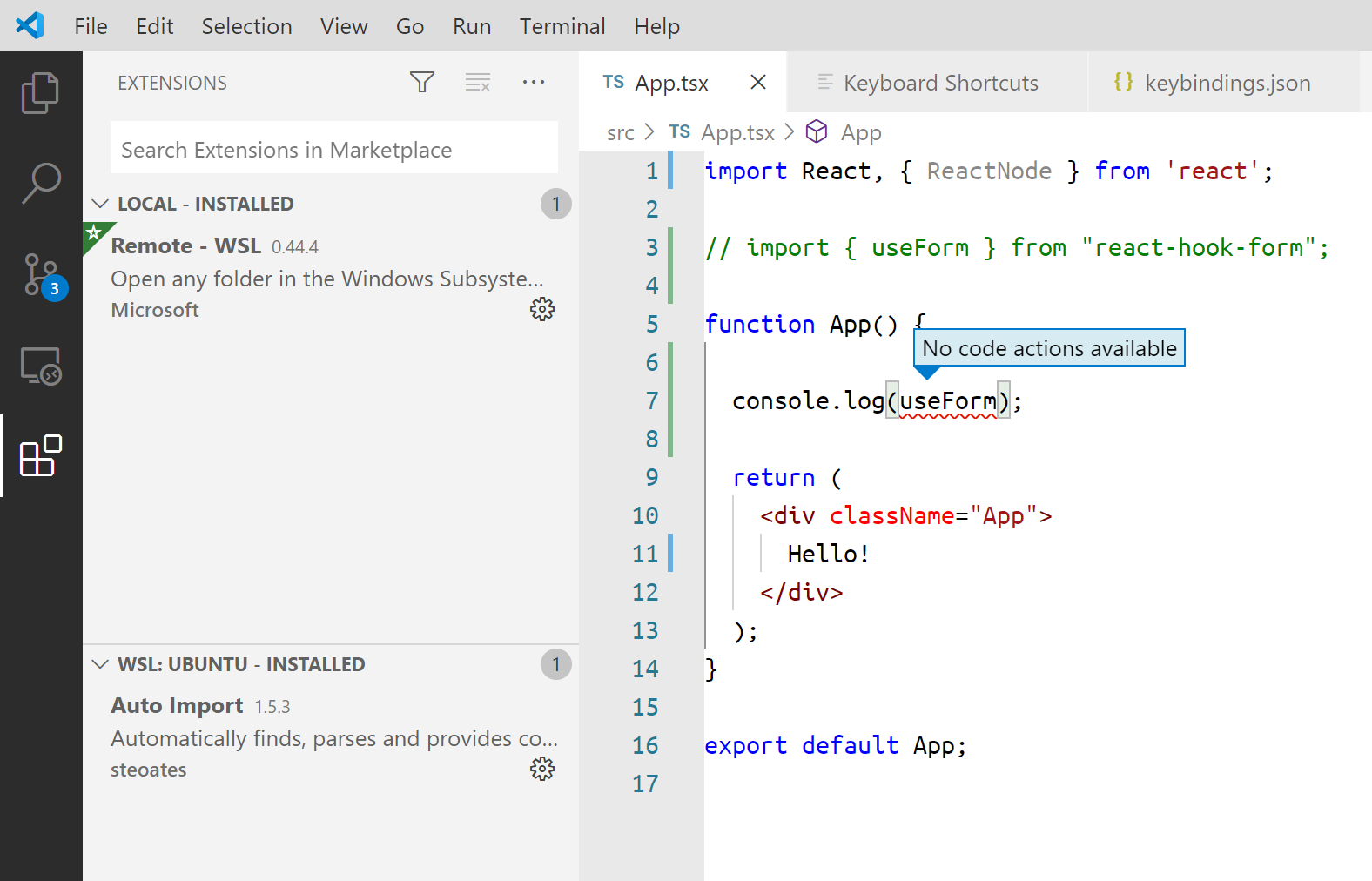Click the src folder breadcrumb
1372x881 pixels.
[620, 132]
